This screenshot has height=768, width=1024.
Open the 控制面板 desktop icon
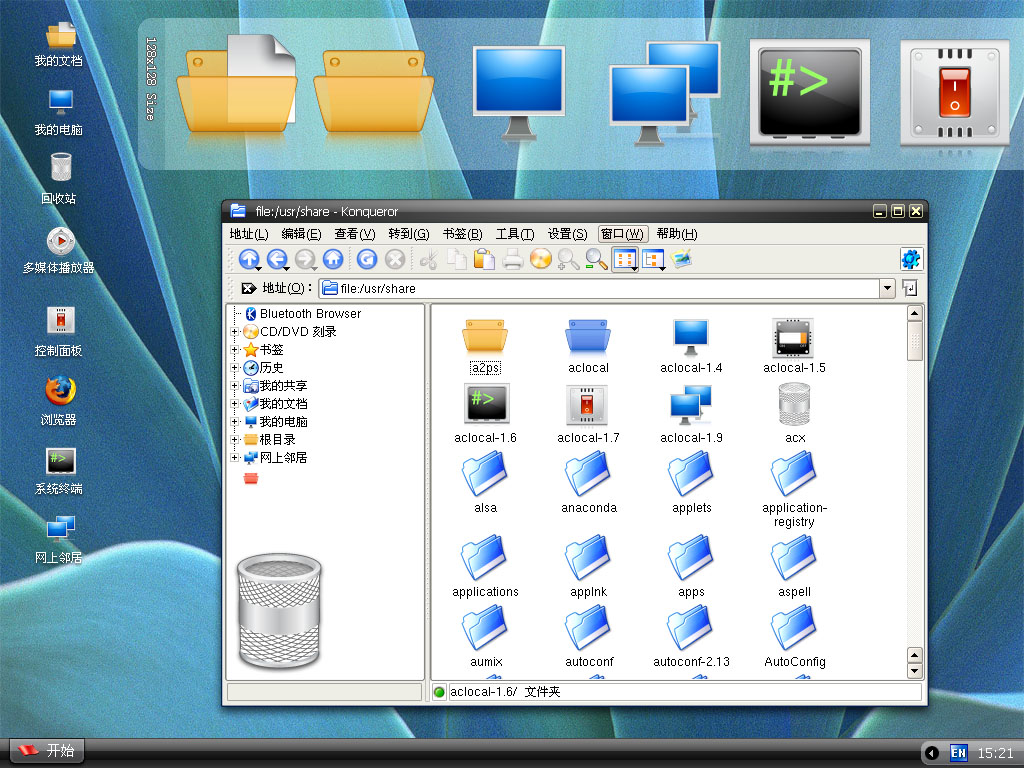click(59, 332)
